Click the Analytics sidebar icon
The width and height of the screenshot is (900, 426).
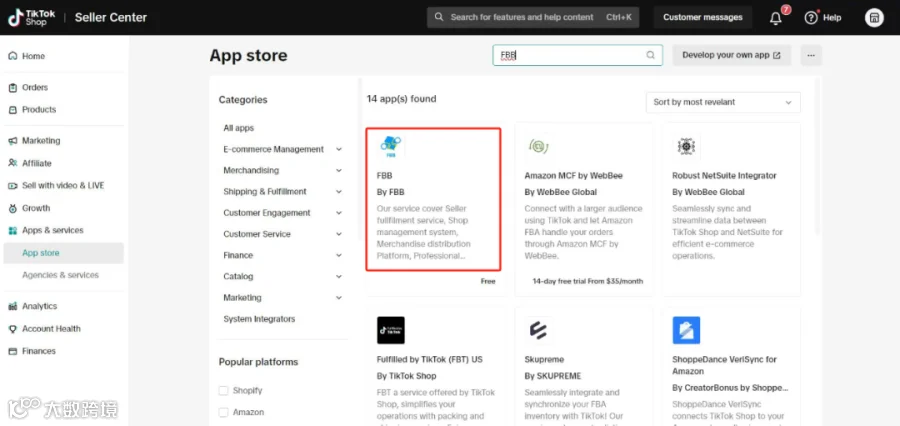click(x=13, y=306)
